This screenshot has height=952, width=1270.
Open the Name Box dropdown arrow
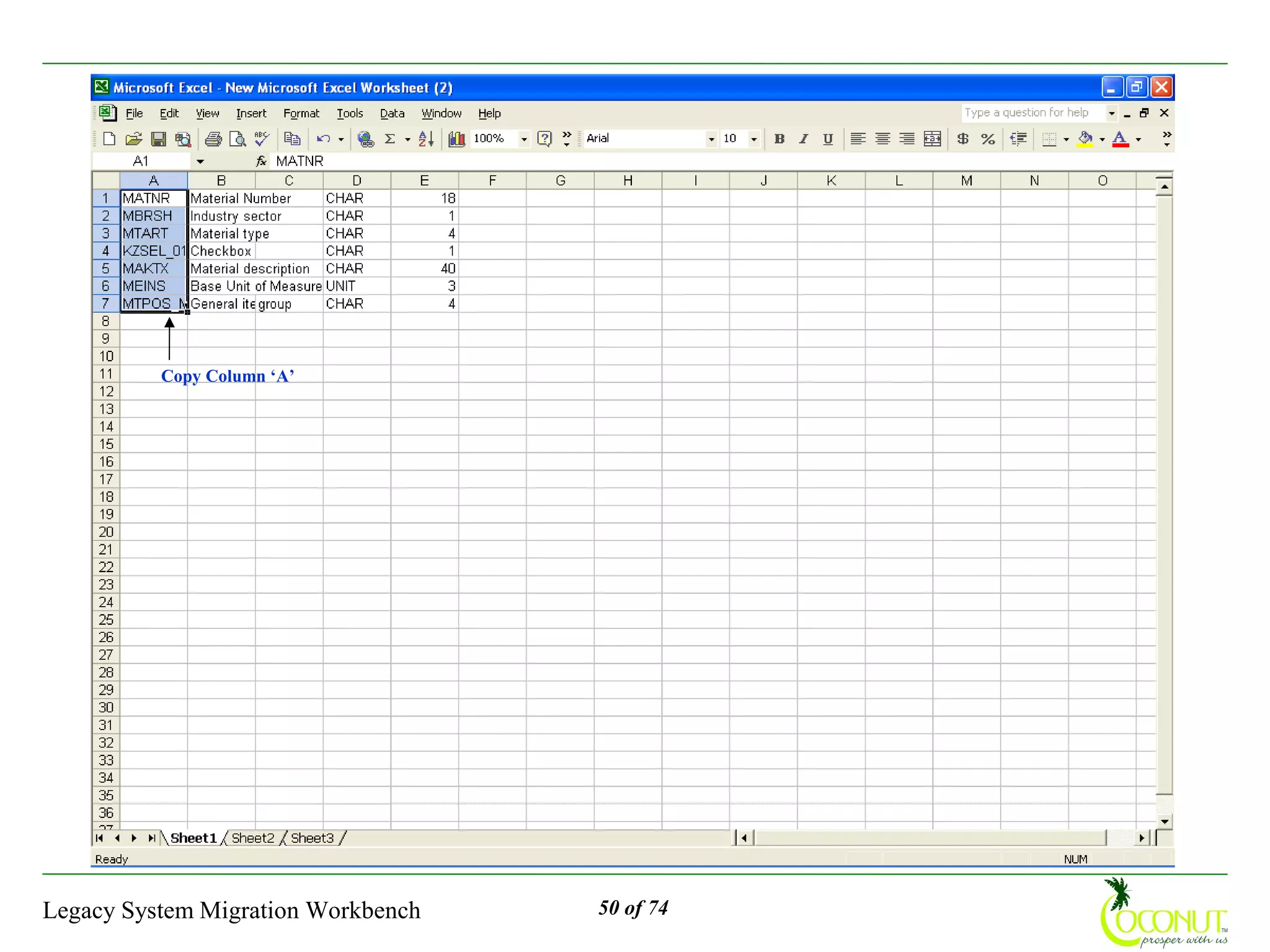[200, 161]
